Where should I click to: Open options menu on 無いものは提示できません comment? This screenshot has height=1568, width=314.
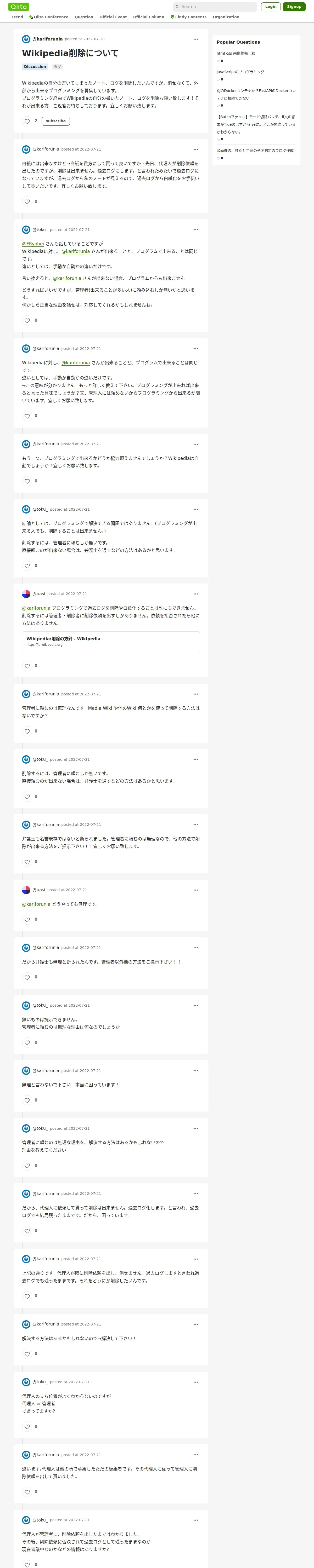tap(196, 1006)
